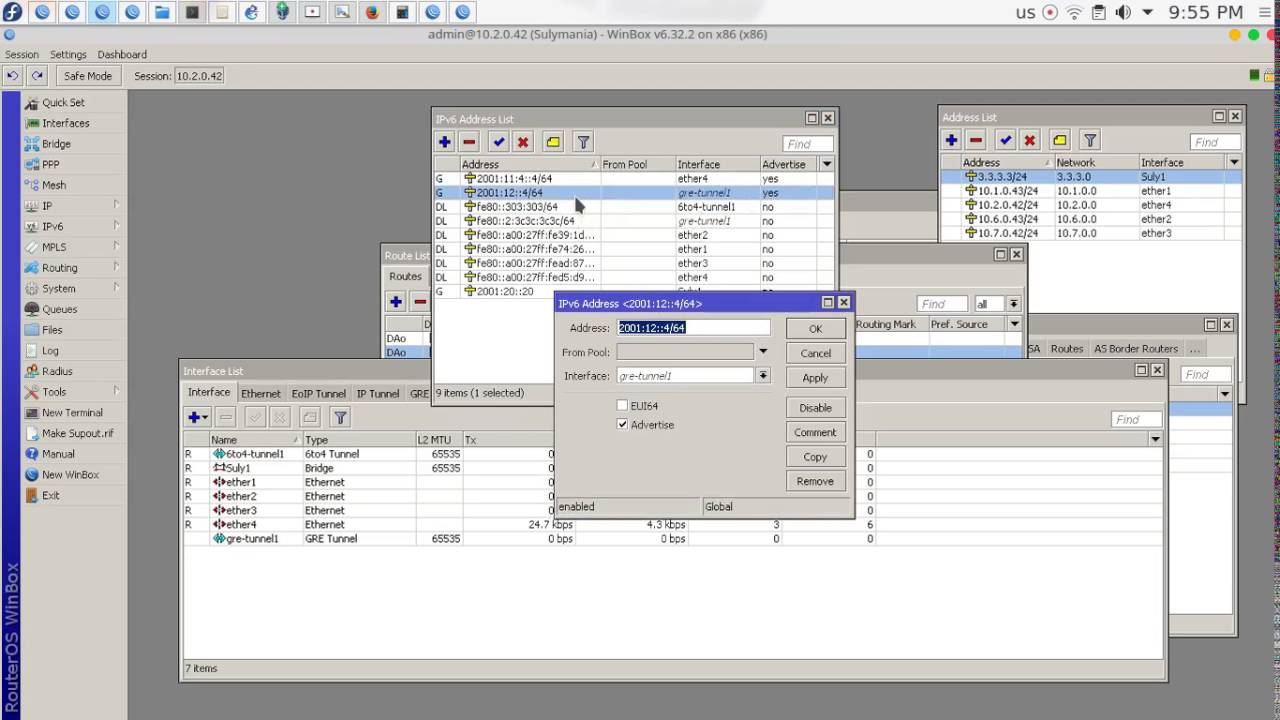This screenshot has height=720, width=1280.
Task: Select fe80::303:303/64 address row
Action: 633,207
